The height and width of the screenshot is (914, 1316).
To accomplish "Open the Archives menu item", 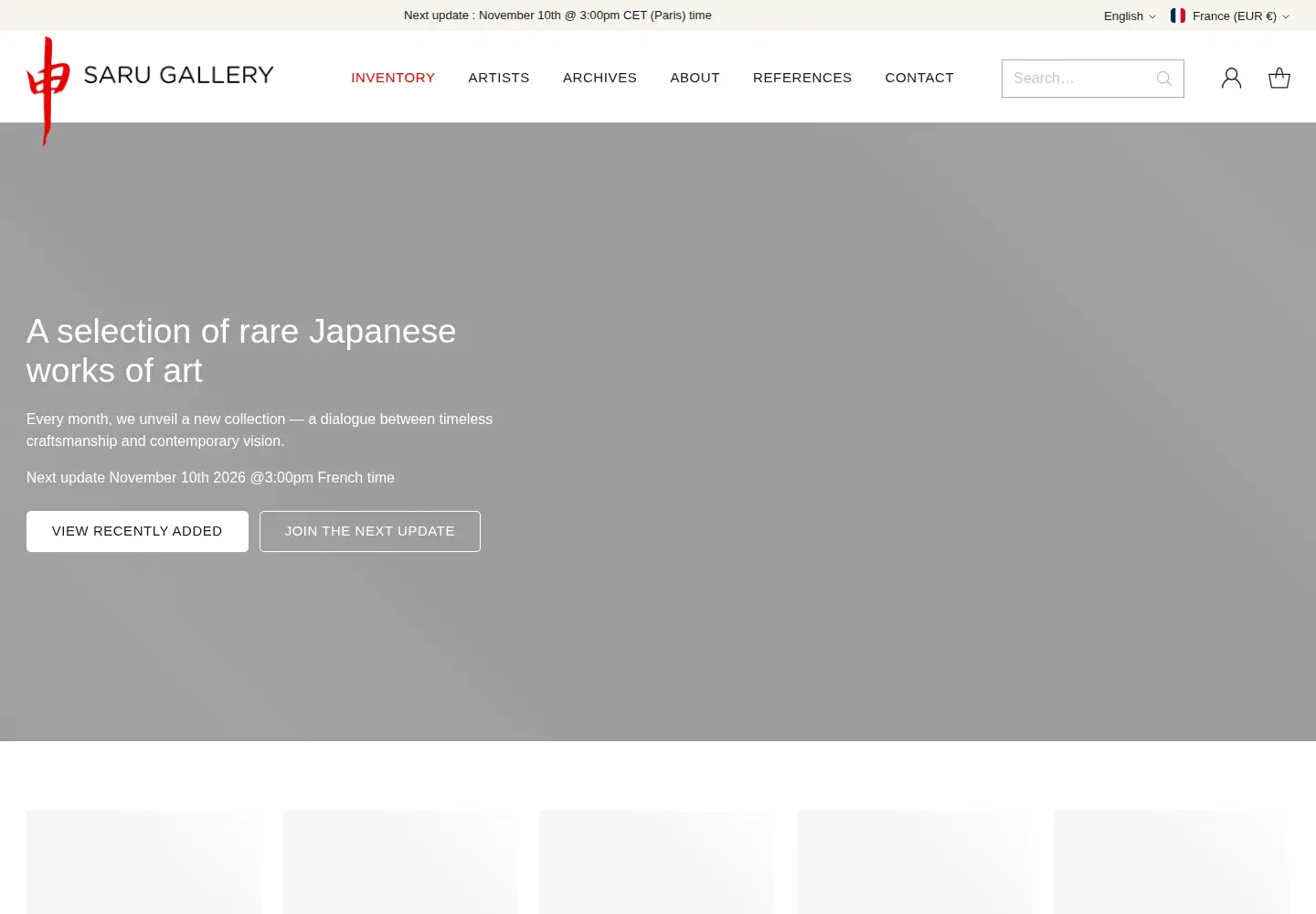I will [x=600, y=78].
